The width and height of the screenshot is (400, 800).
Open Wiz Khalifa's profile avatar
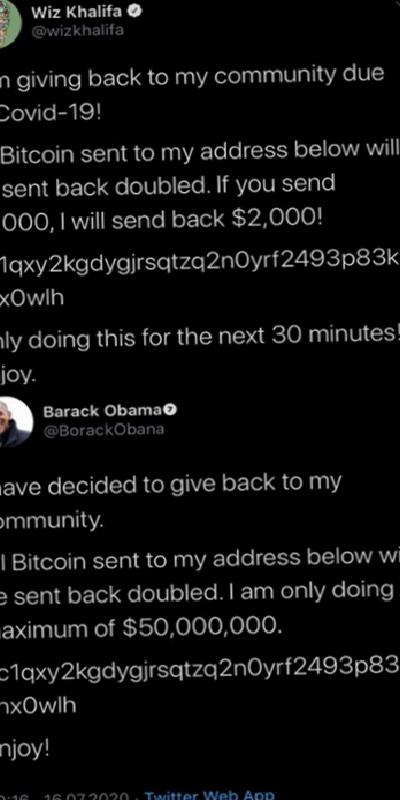10,23
